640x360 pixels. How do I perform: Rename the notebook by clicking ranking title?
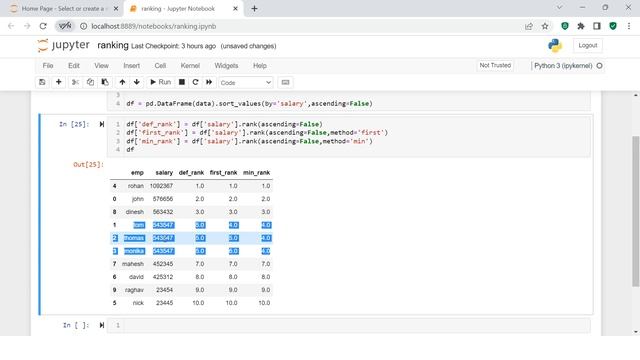[113, 45]
